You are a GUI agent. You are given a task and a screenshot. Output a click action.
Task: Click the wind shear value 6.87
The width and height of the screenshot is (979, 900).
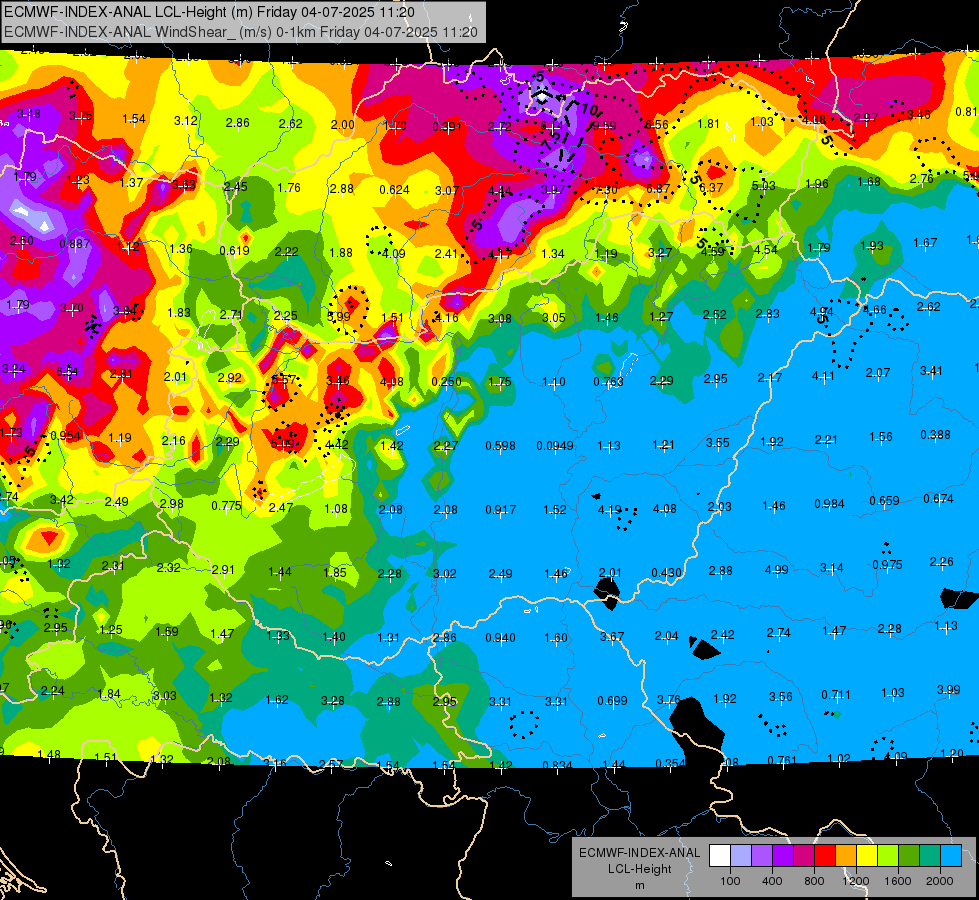point(658,189)
